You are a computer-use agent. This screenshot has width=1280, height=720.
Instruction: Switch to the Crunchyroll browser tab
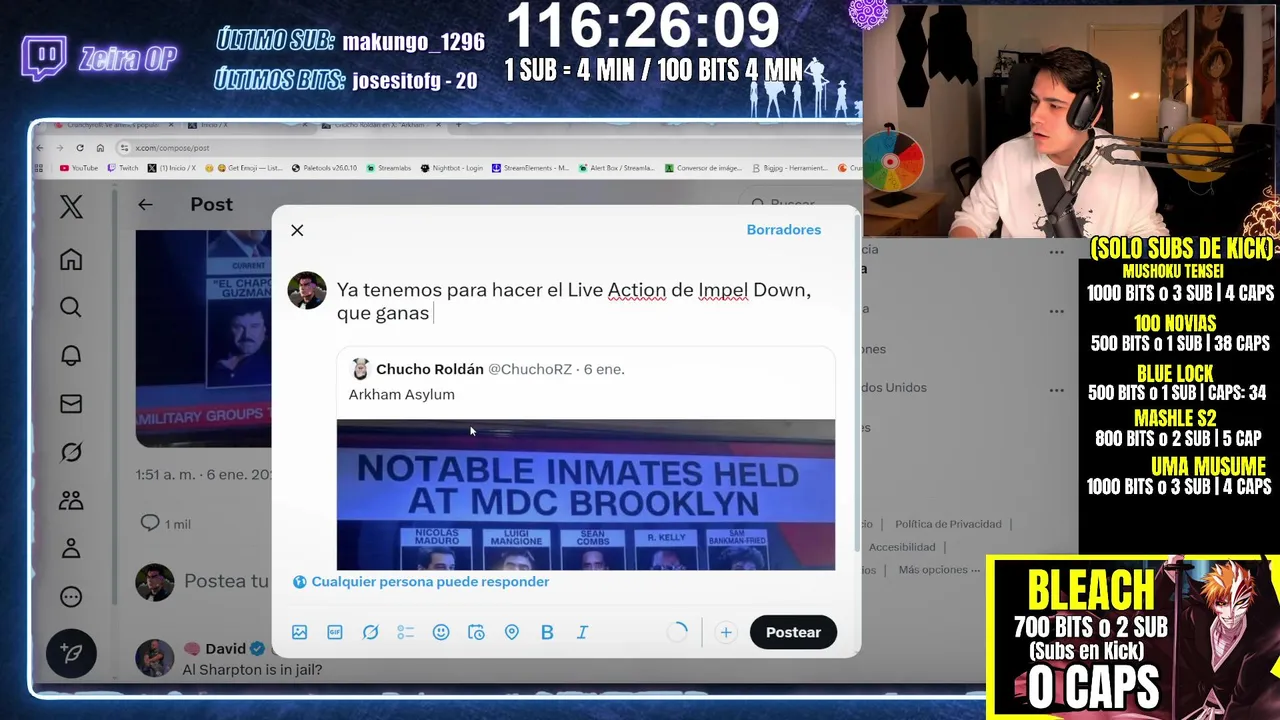tap(112, 125)
